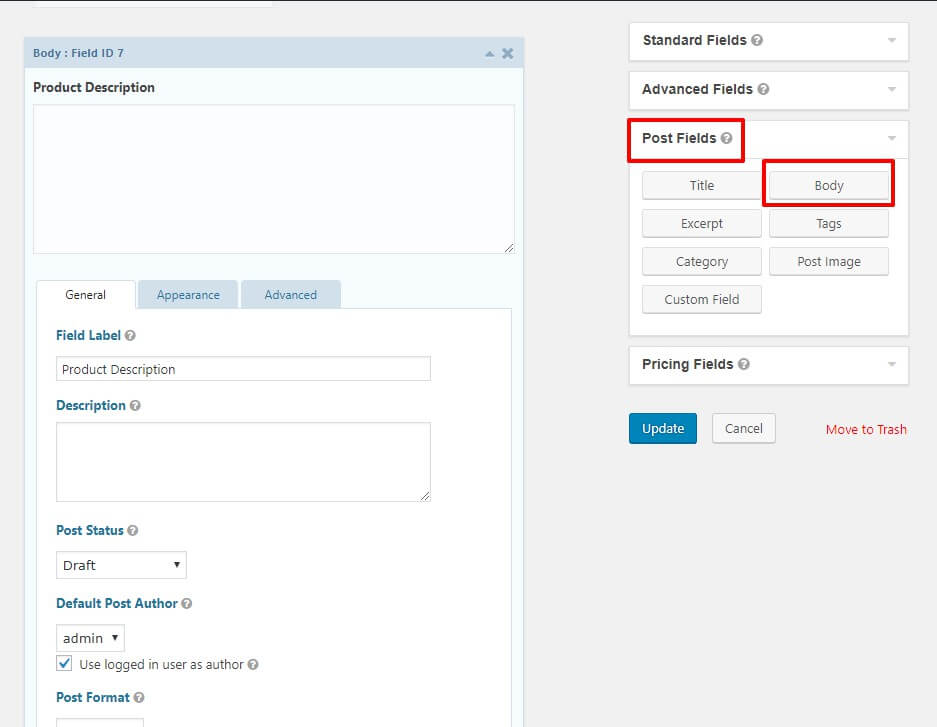Collapse the Body Field ID 7 editor
This screenshot has width=937, height=727.
click(x=489, y=53)
